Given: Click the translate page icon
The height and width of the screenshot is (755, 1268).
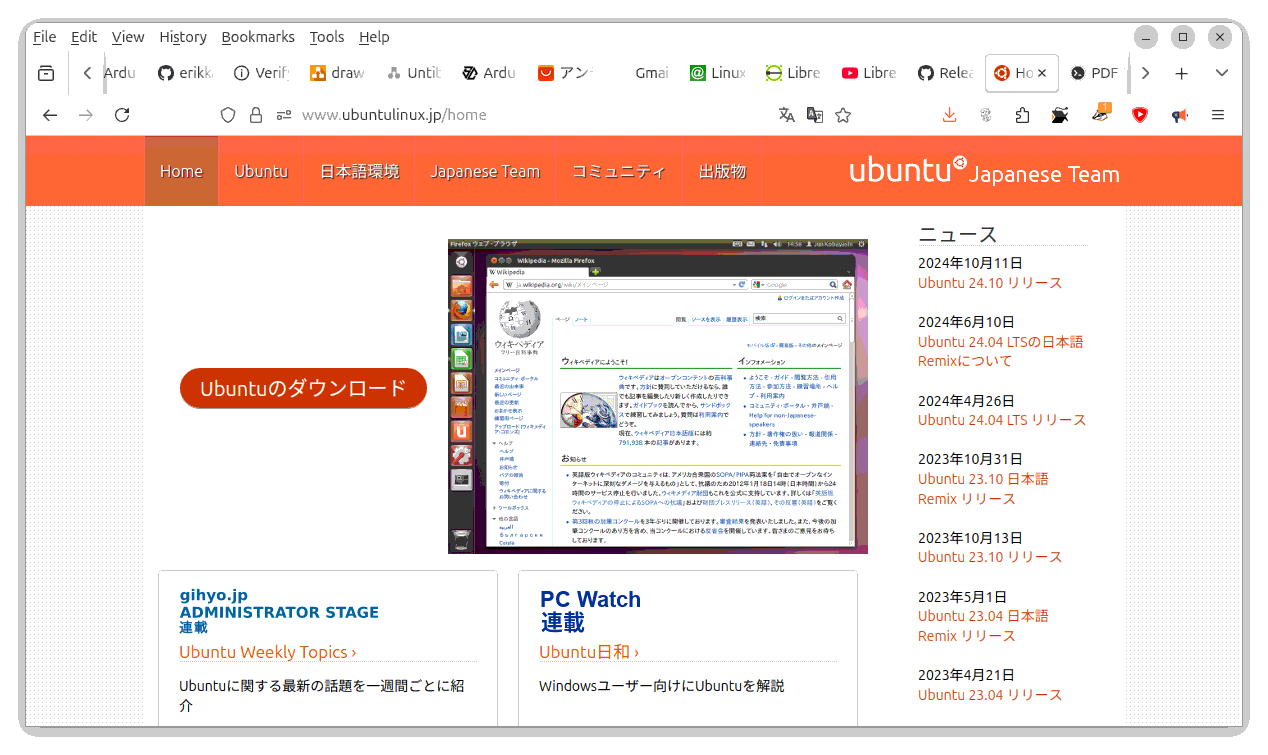Looking at the screenshot, I should (x=787, y=115).
